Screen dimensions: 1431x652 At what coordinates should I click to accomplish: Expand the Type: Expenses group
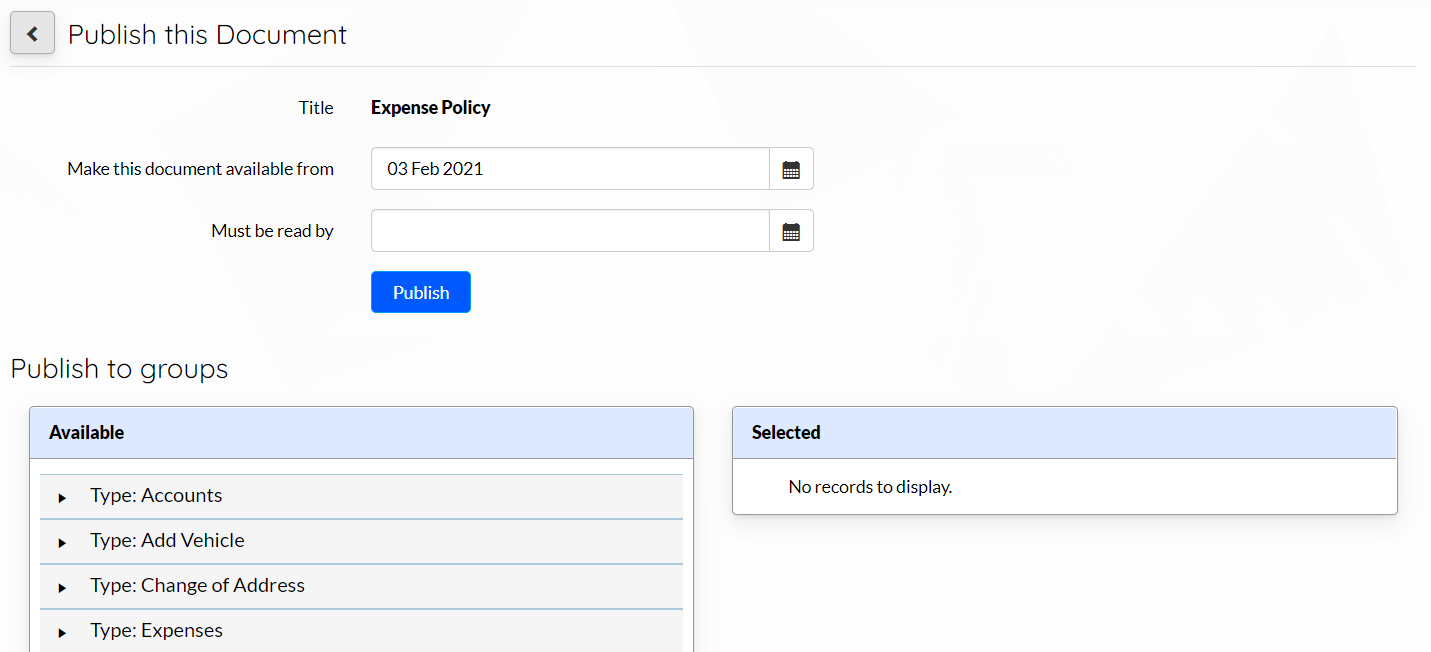point(62,632)
